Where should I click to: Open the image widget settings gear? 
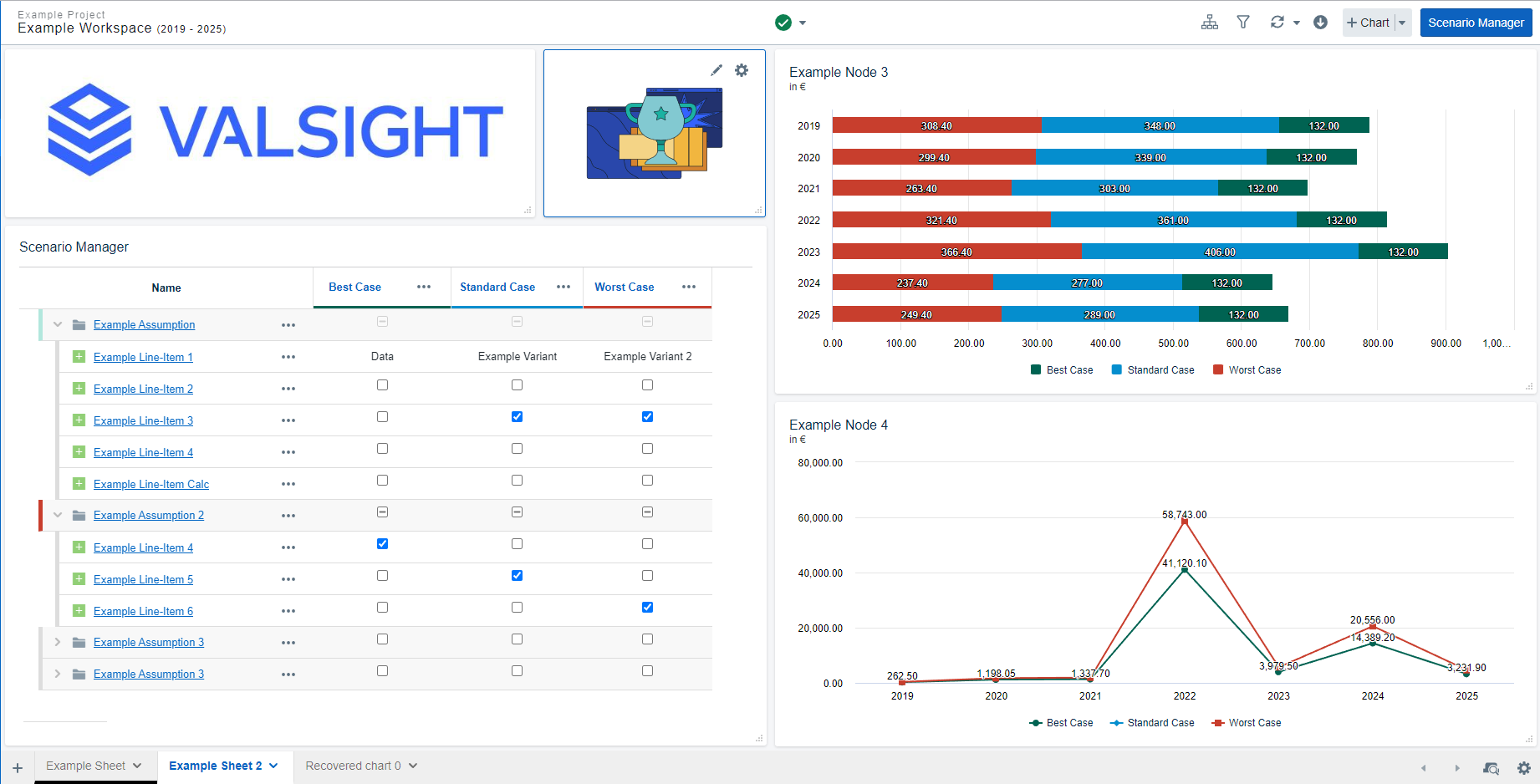[x=742, y=70]
